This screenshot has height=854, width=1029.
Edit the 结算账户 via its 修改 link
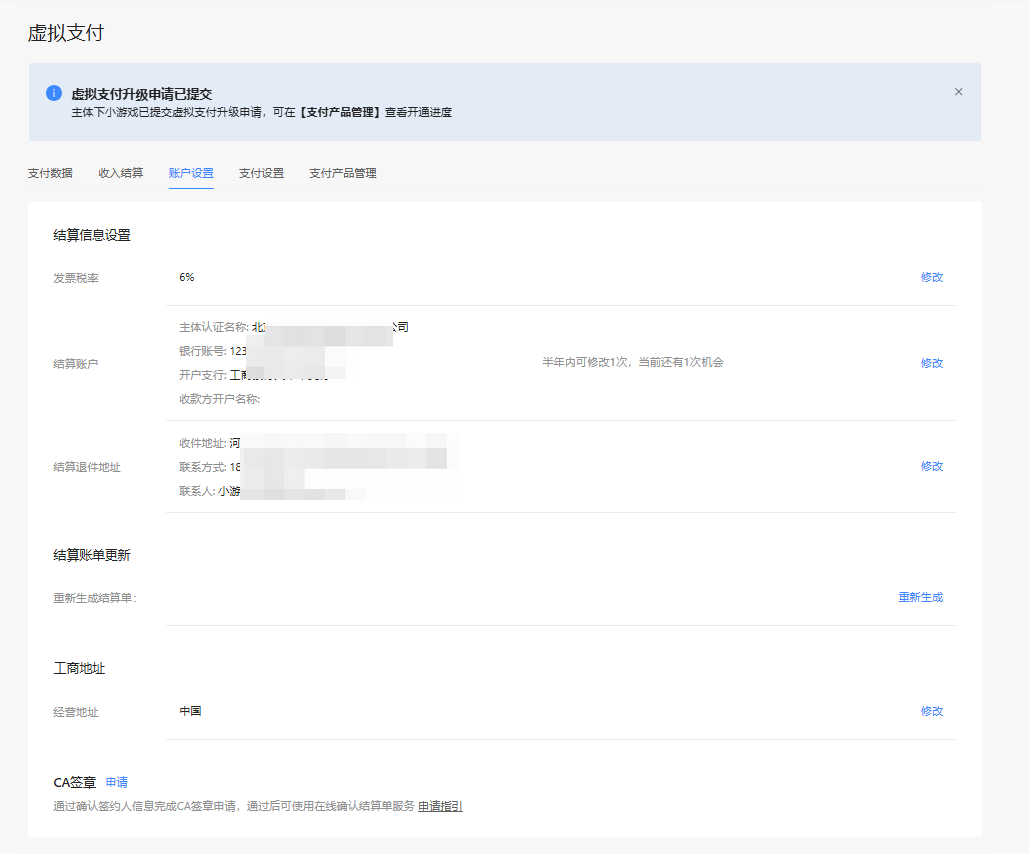point(931,363)
